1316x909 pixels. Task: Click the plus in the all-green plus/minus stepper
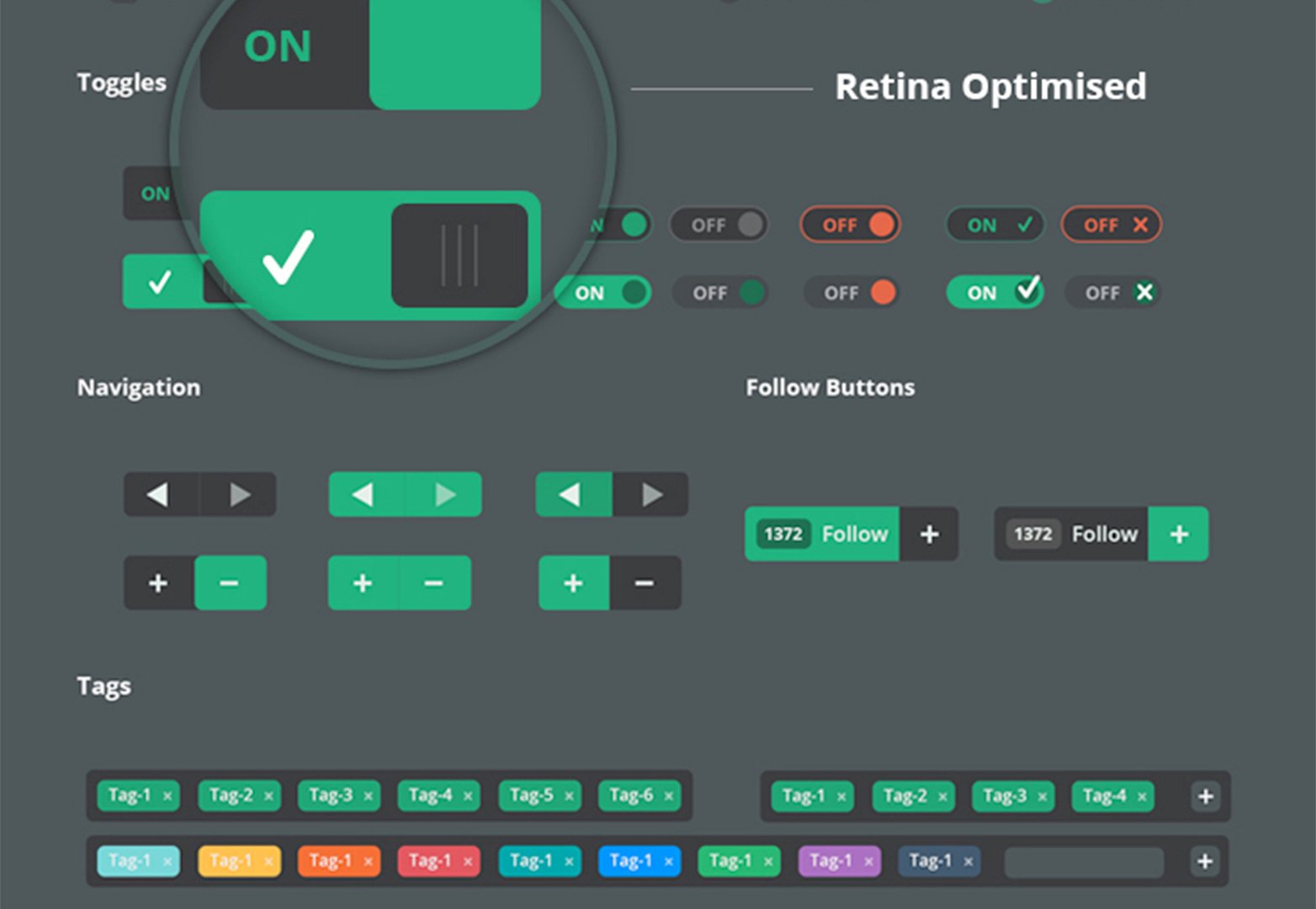363,582
